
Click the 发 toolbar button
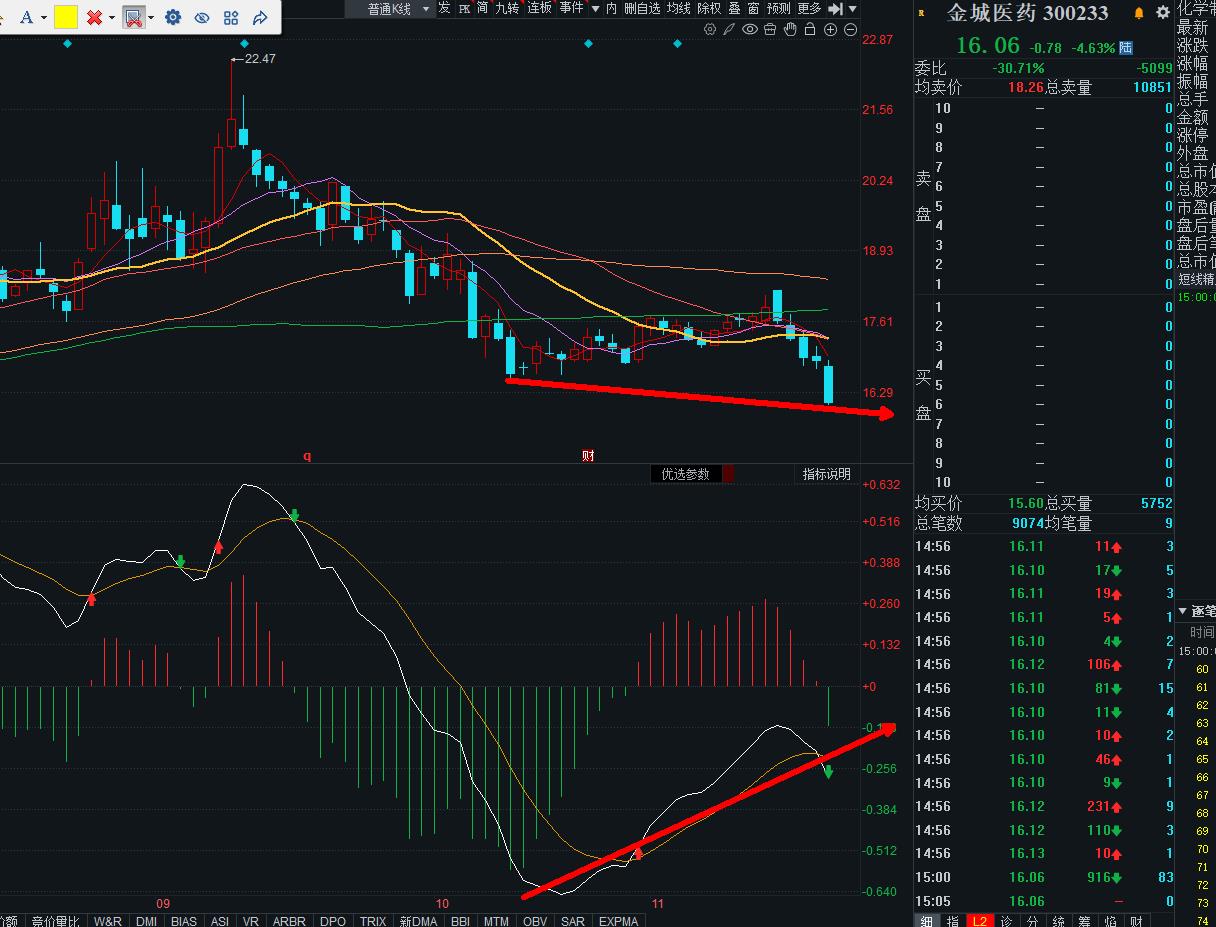[444, 8]
